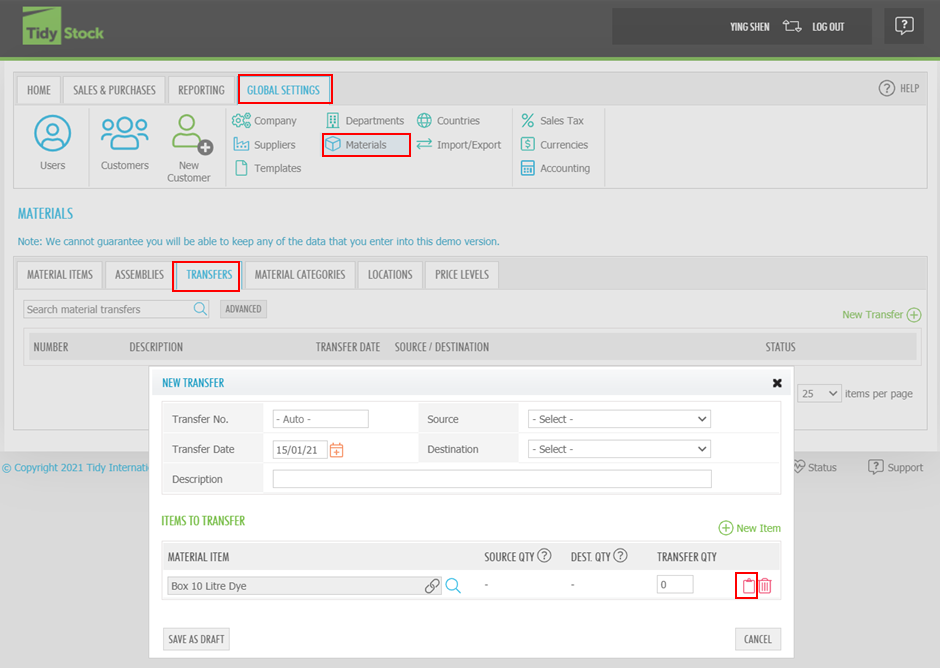Open the items per page dropdown
Viewport: 940px width, 668px height.
(x=820, y=394)
